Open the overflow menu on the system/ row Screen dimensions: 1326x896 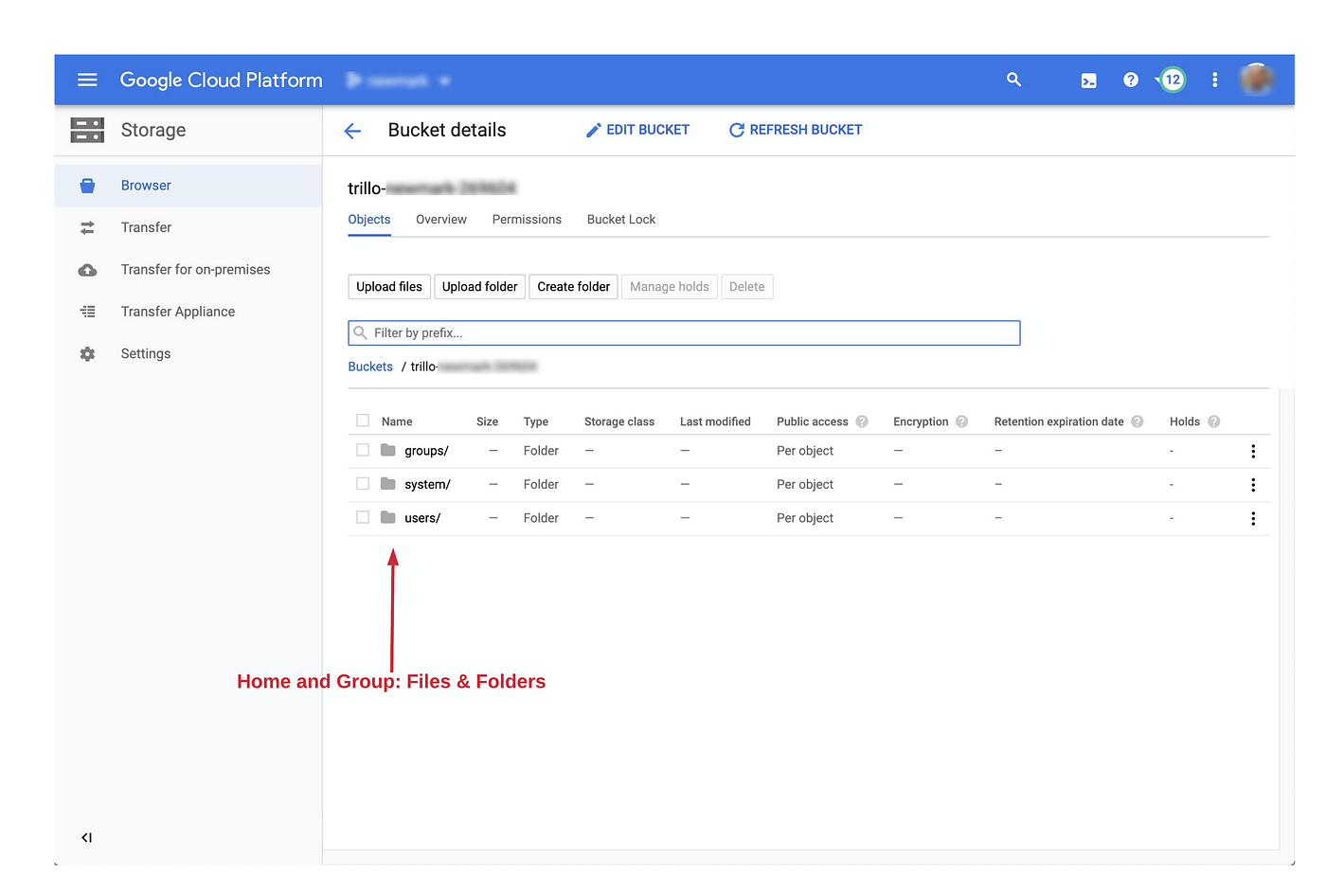pos(1253,484)
